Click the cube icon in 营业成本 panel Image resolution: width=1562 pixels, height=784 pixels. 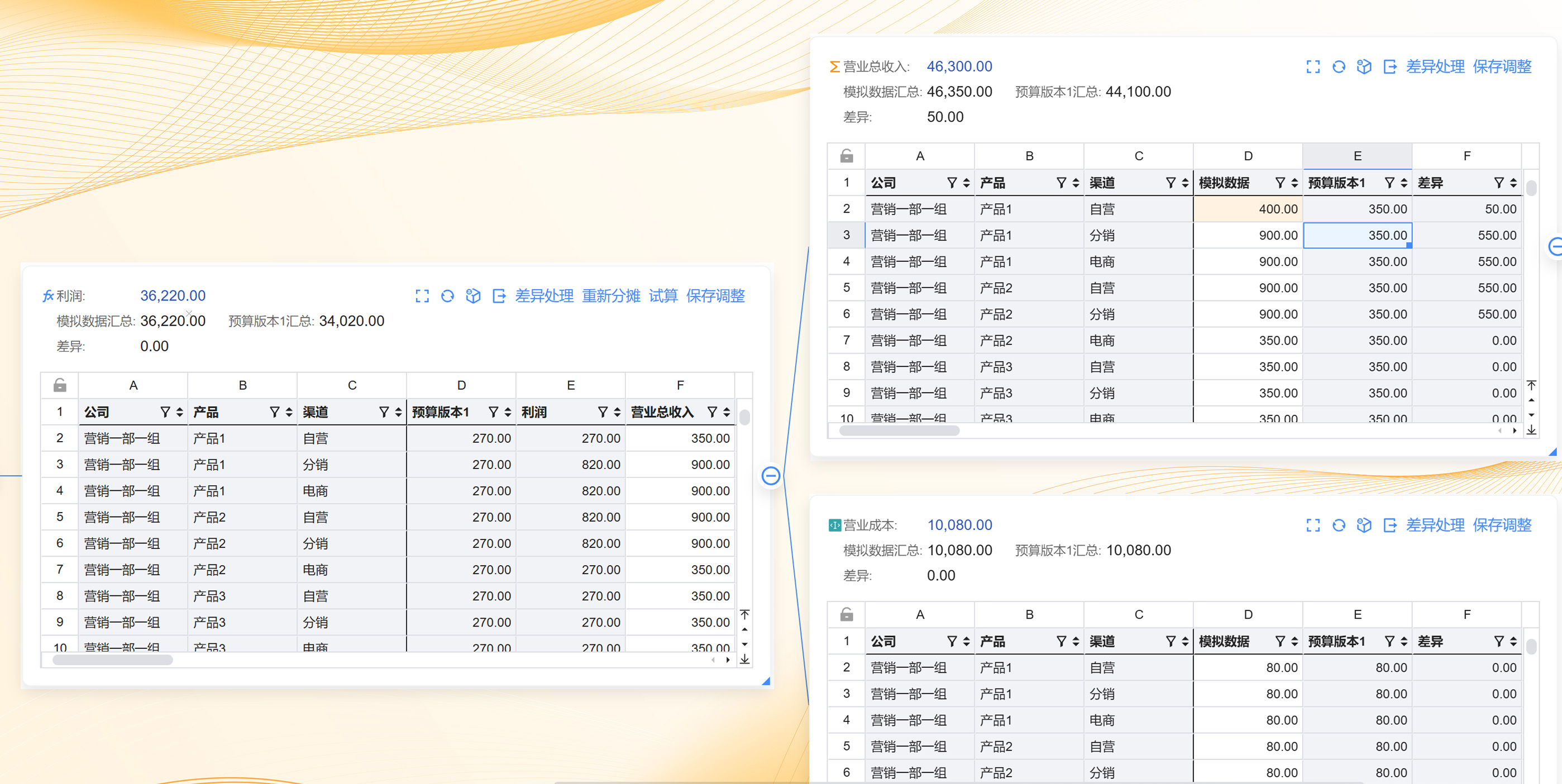click(x=1364, y=525)
